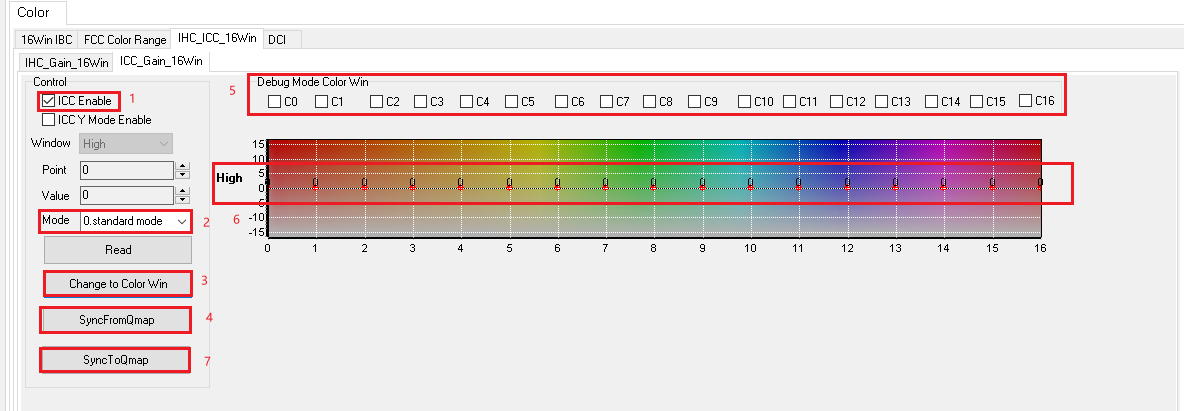Increase the Point value with up arrow
The width and height of the screenshot is (1184, 411).
pyautogui.click(x=182, y=165)
